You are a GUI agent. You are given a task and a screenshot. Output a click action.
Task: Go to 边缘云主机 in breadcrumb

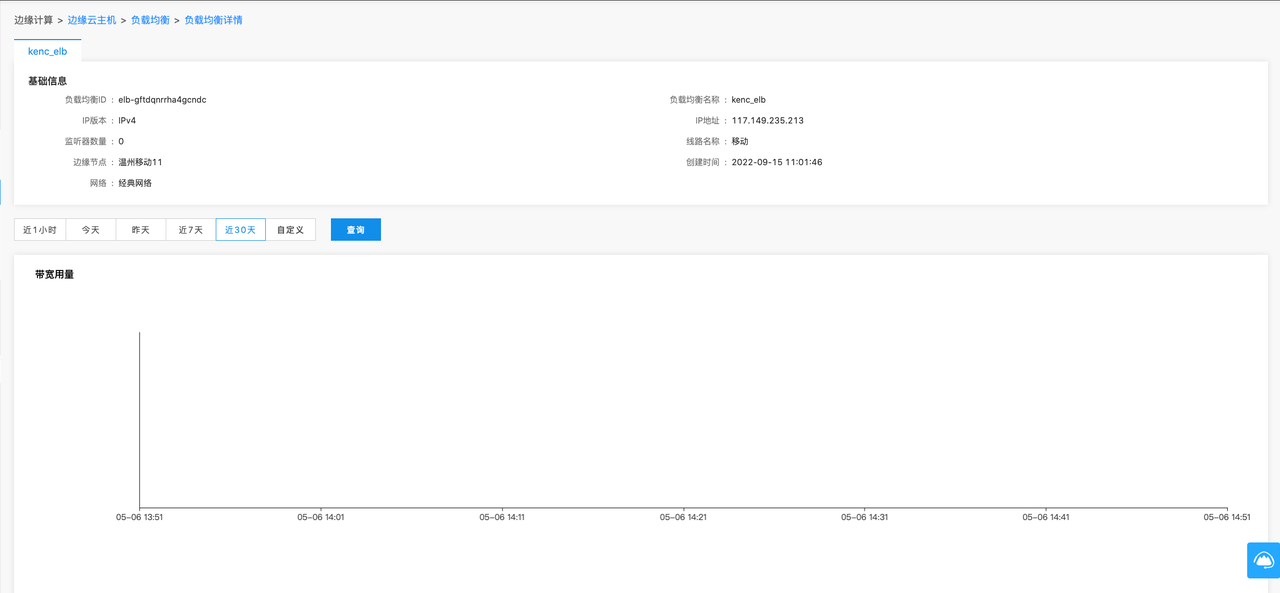(x=92, y=20)
